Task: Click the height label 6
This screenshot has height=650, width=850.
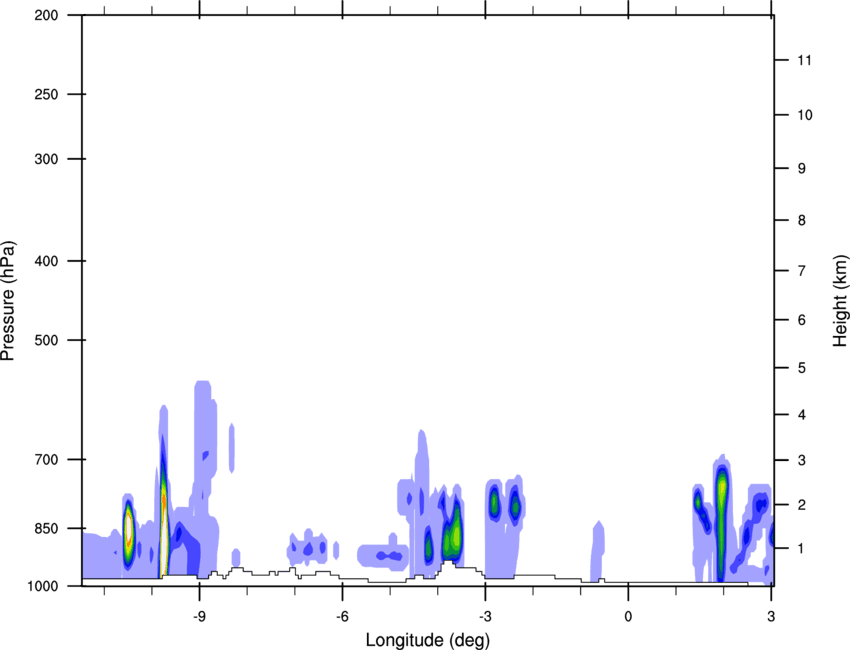Action: pyautogui.click(x=802, y=320)
